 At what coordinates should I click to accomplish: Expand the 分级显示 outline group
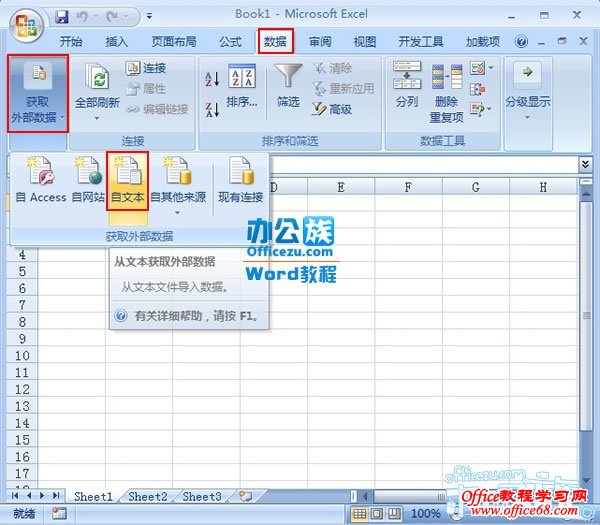[528, 90]
